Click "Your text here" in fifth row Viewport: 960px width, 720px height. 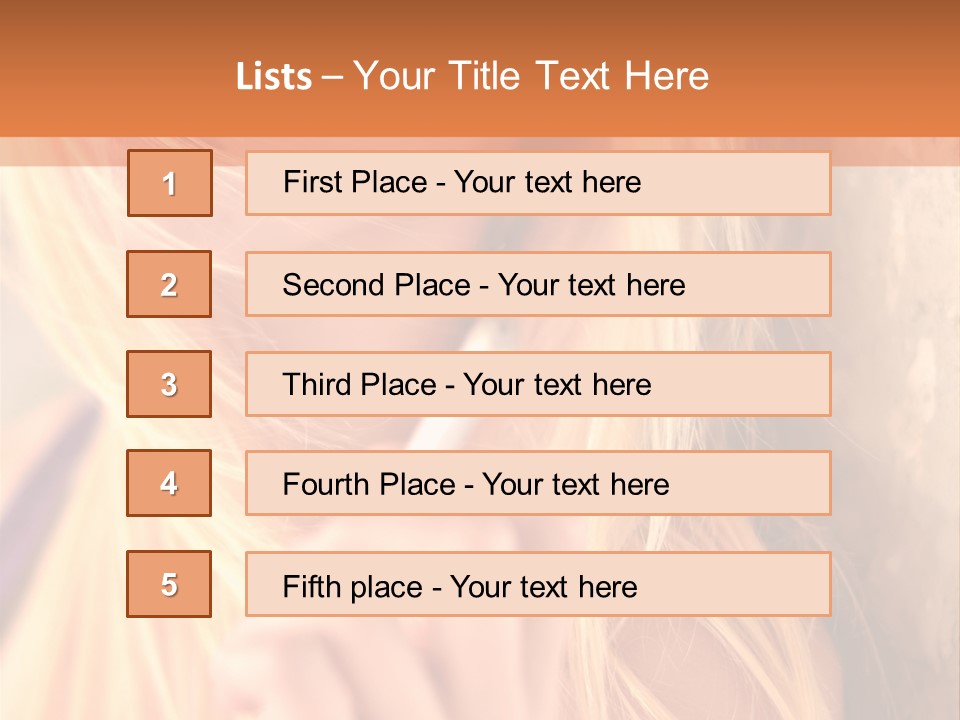(x=544, y=586)
